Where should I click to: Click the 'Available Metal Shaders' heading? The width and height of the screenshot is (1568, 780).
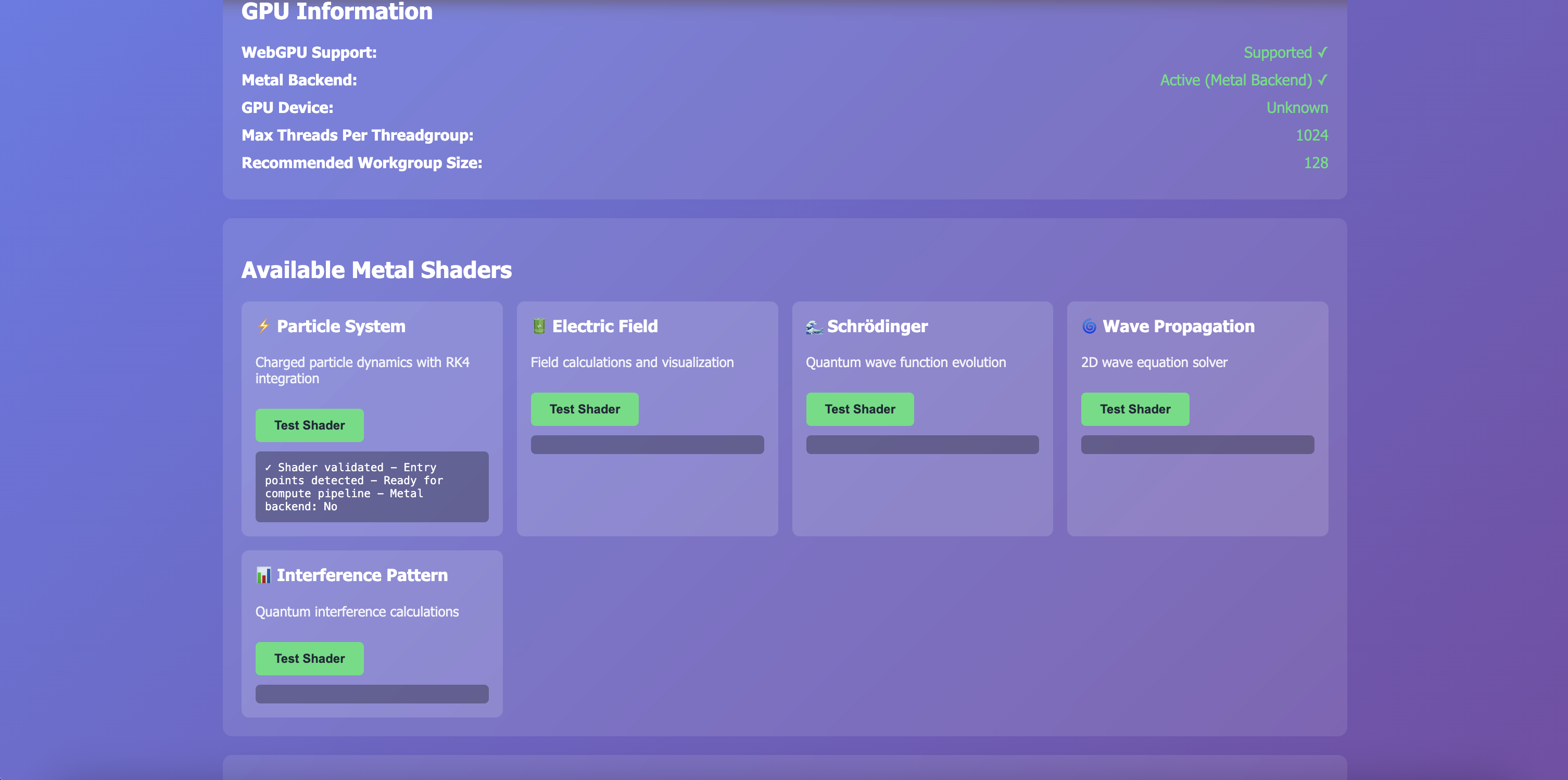coord(376,270)
